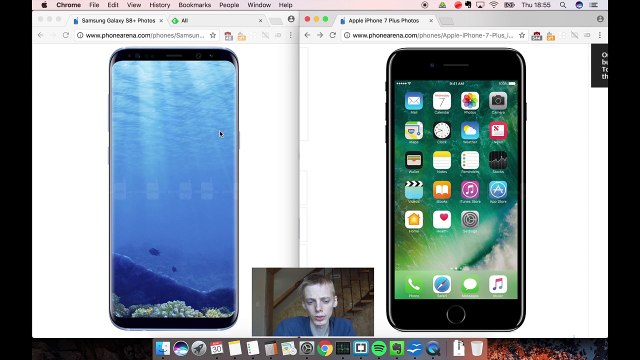Screen dimensions: 640x360
Task: Bookmark the Samsung page with star
Action: [x=213, y=36]
